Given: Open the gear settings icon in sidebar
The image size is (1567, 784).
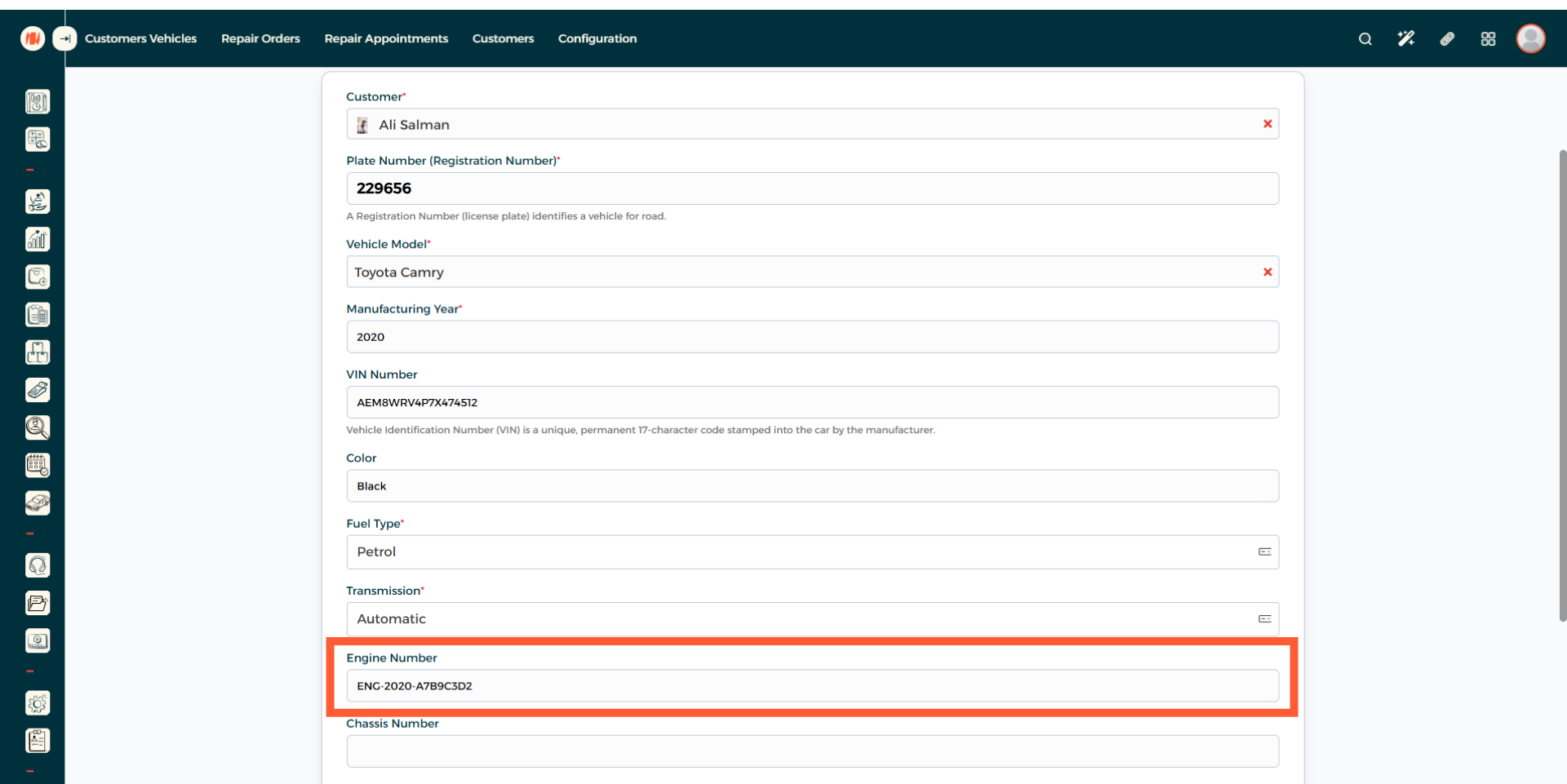Looking at the screenshot, I should point(38,703).
